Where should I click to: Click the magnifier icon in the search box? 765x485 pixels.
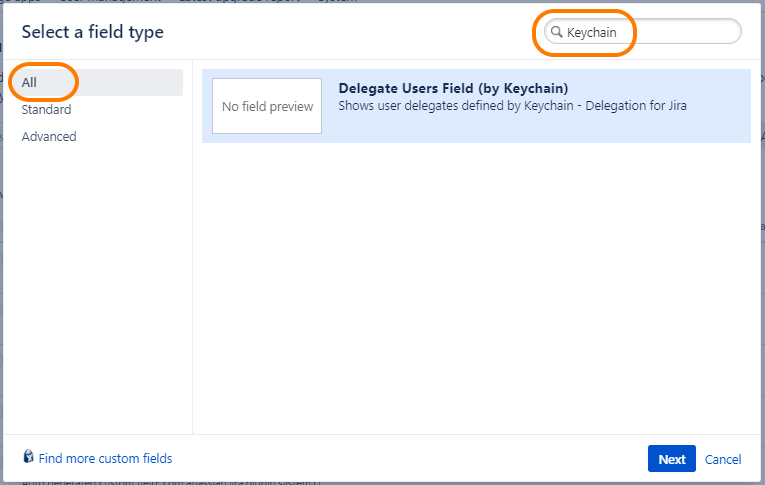(x=557, y=32)
